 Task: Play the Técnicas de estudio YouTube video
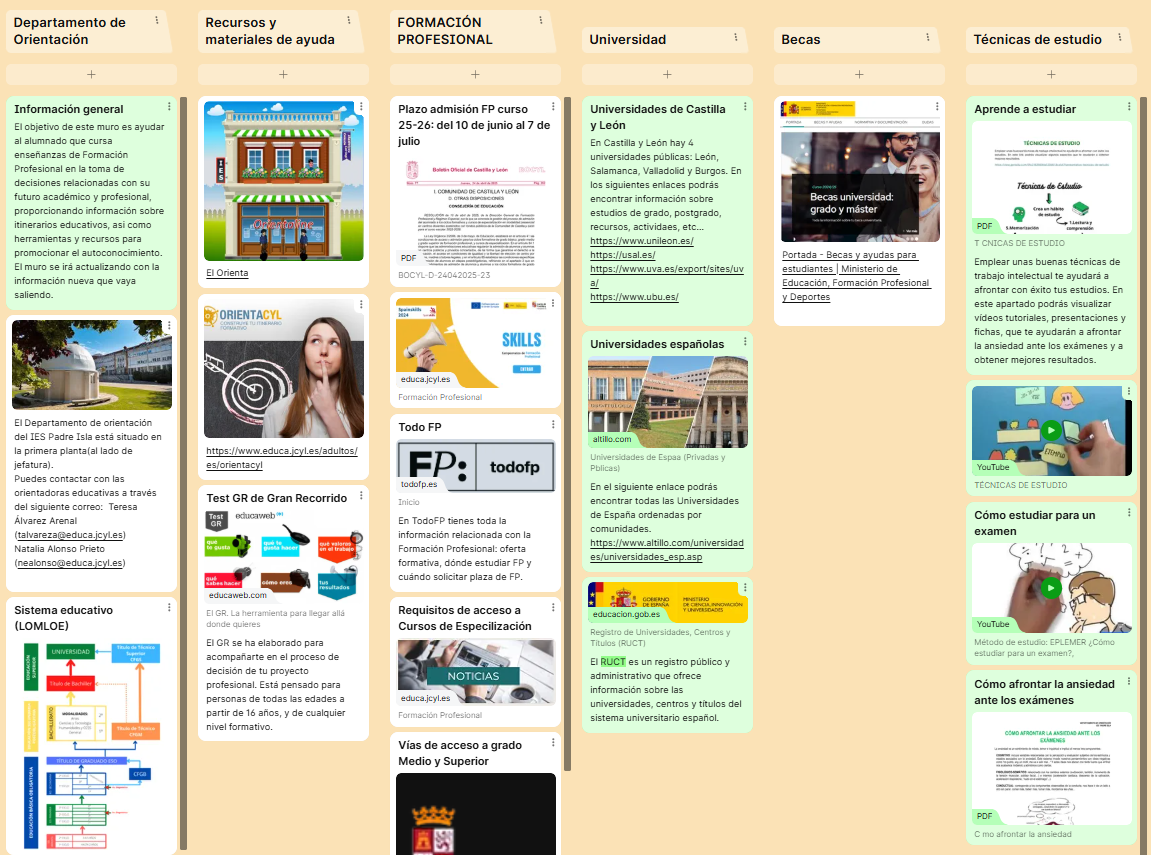1051,430
